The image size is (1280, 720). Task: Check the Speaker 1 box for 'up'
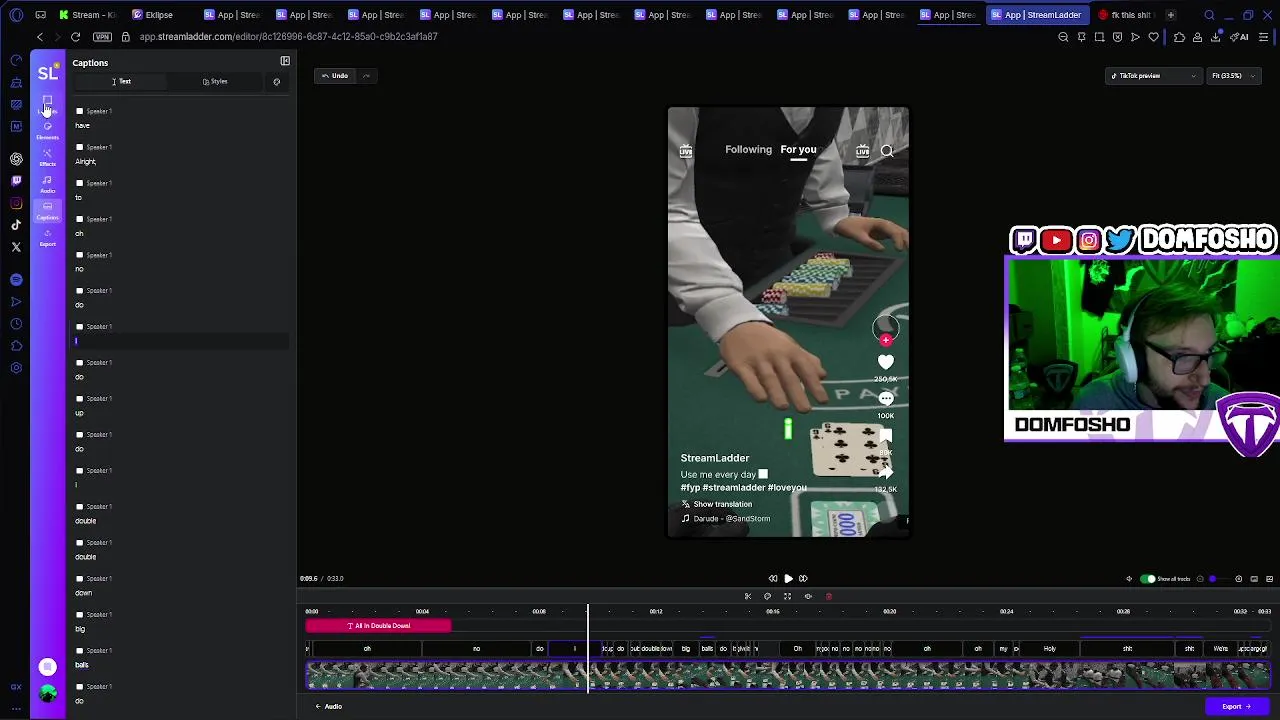point(79,399)
